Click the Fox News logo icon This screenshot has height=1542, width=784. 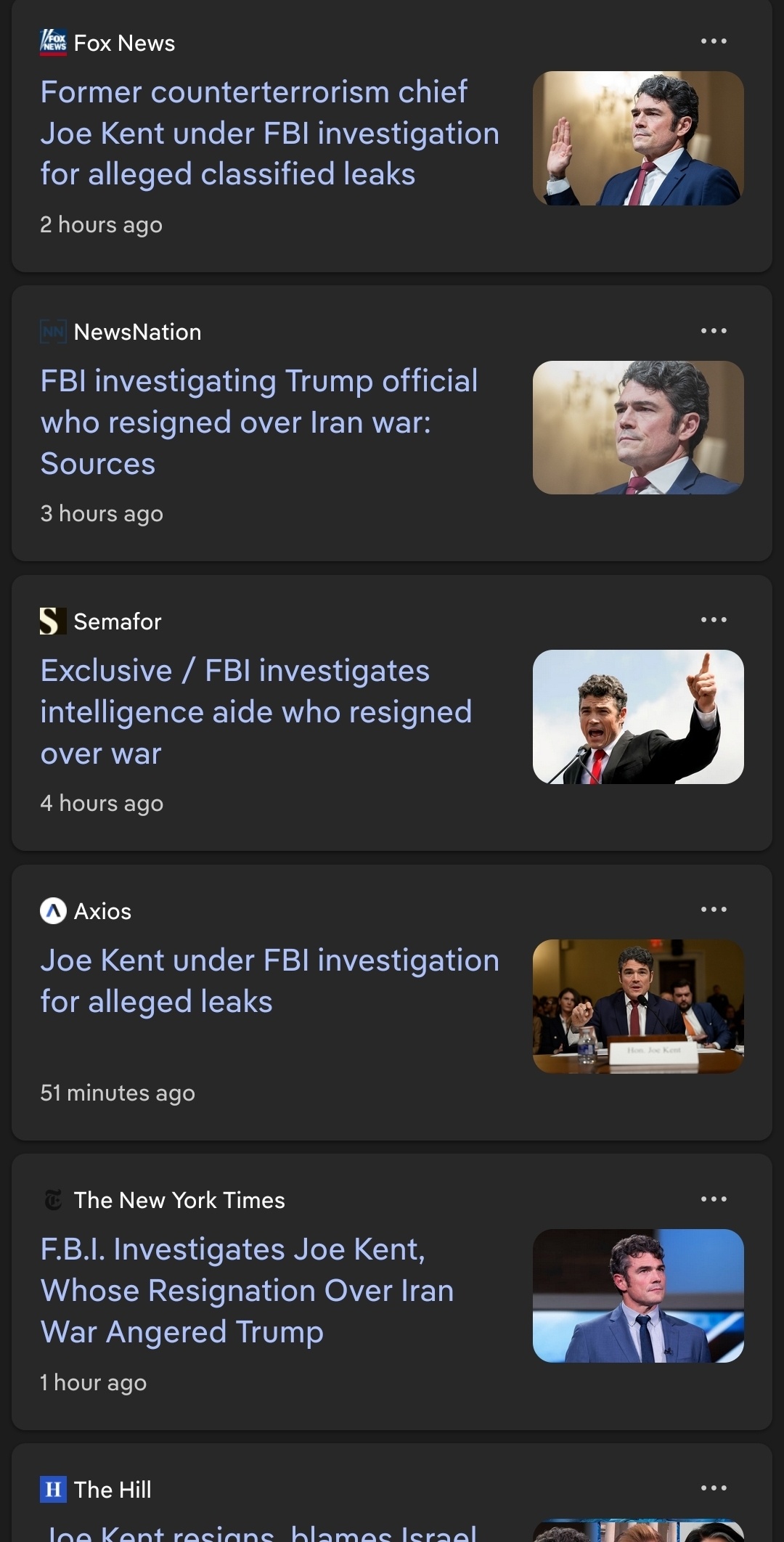point(53,42)
